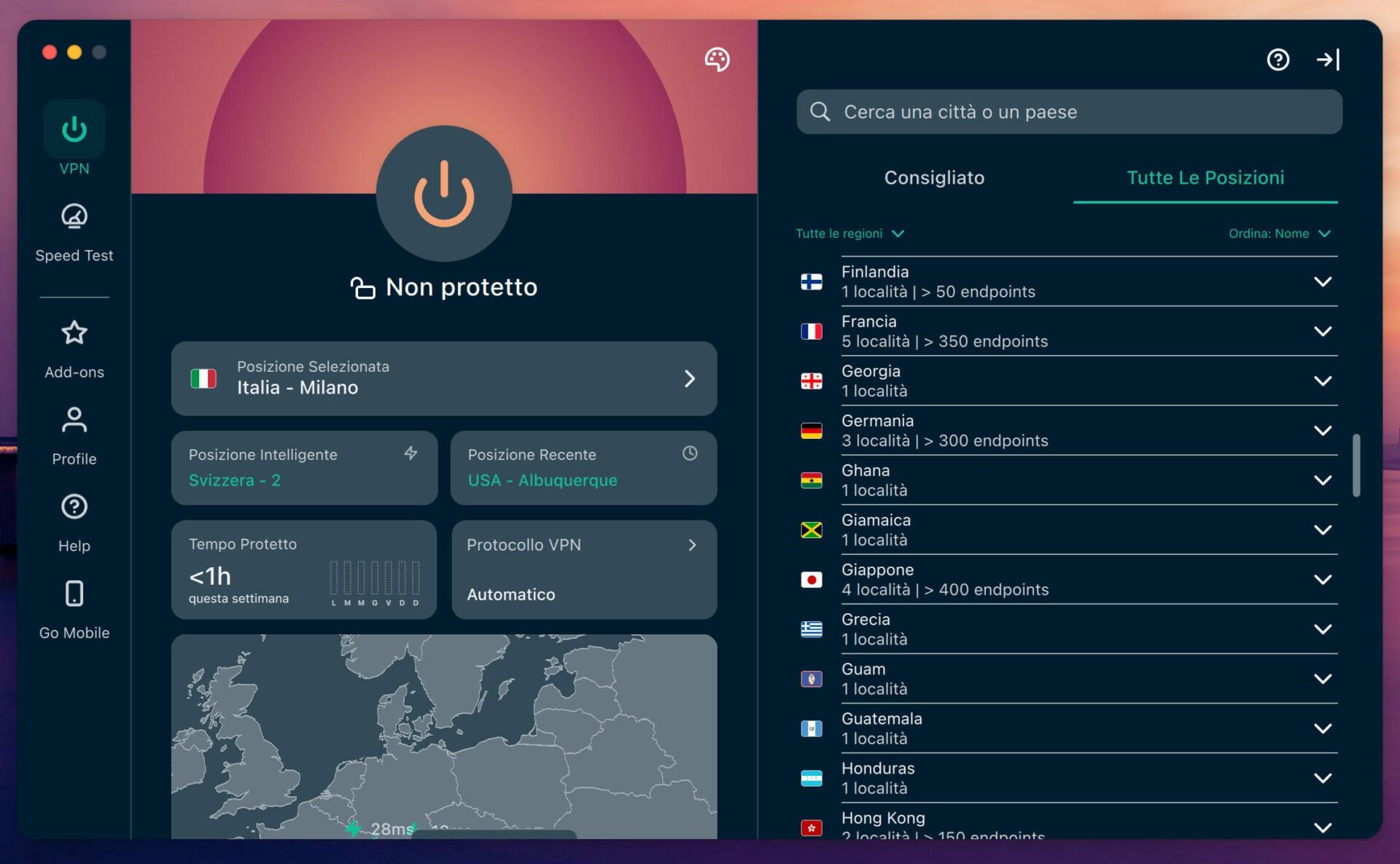Expand the Giappone locations list
This screenshot has width=1400, height=864.
pyautogui.click(x=1323, y=579)
